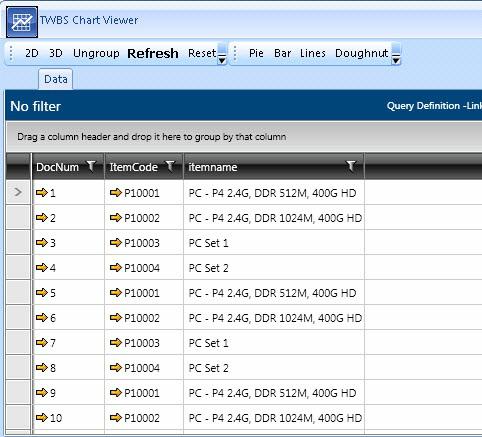The image size is (482, 437).
Task: Open the ItemCode column filter icon
Action: (x=170, y=166)
